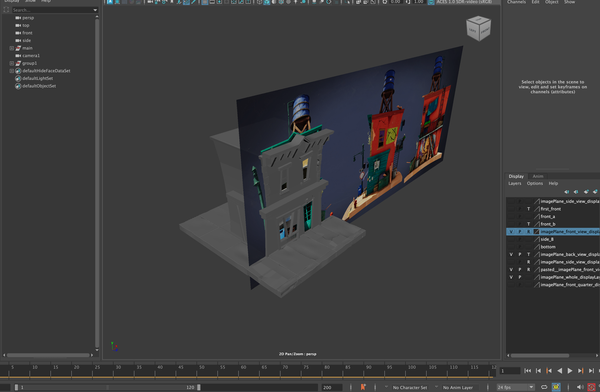Toggle the audio speaker icon

tap(580, 387)
